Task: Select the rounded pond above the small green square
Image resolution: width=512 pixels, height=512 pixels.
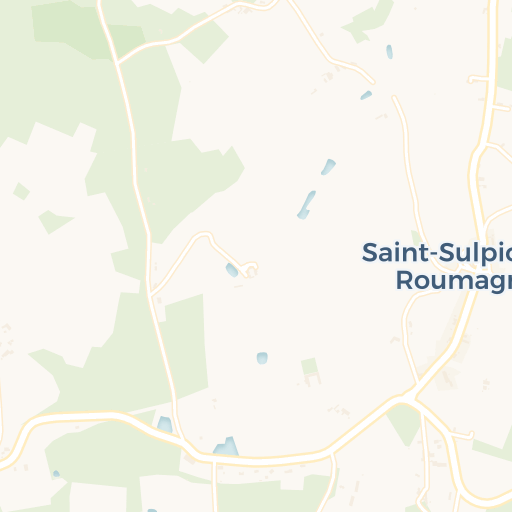Action: pyautogui.click(x=262, y=358)
